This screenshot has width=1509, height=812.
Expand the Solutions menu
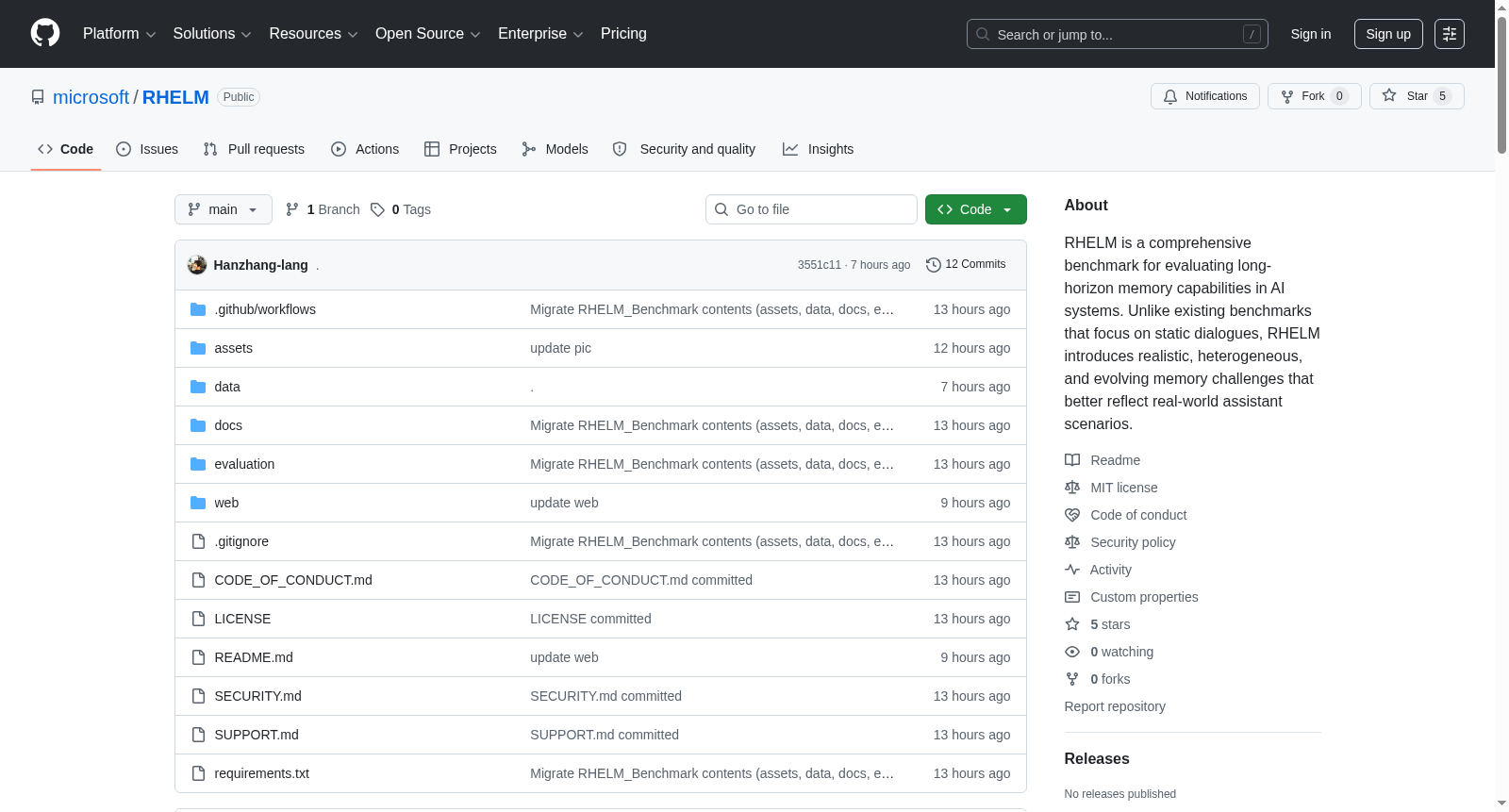(x=212, y=34)
